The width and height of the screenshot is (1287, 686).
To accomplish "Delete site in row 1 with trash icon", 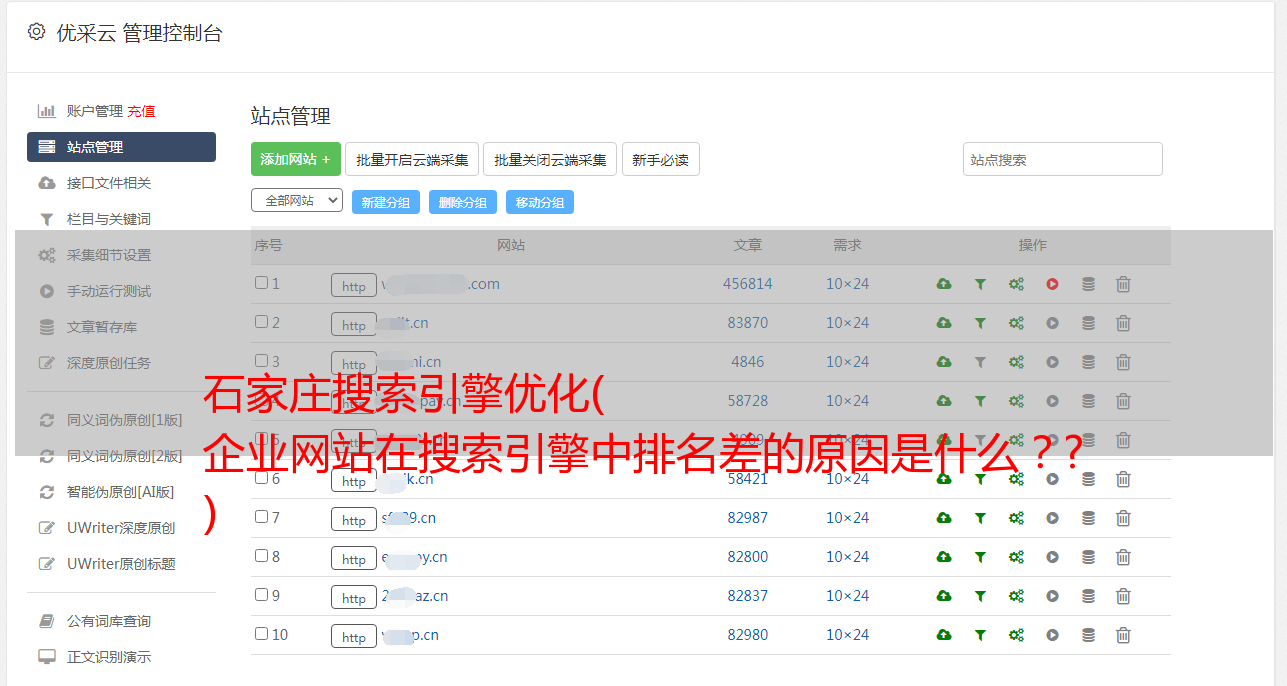I will coord(1123,284).
